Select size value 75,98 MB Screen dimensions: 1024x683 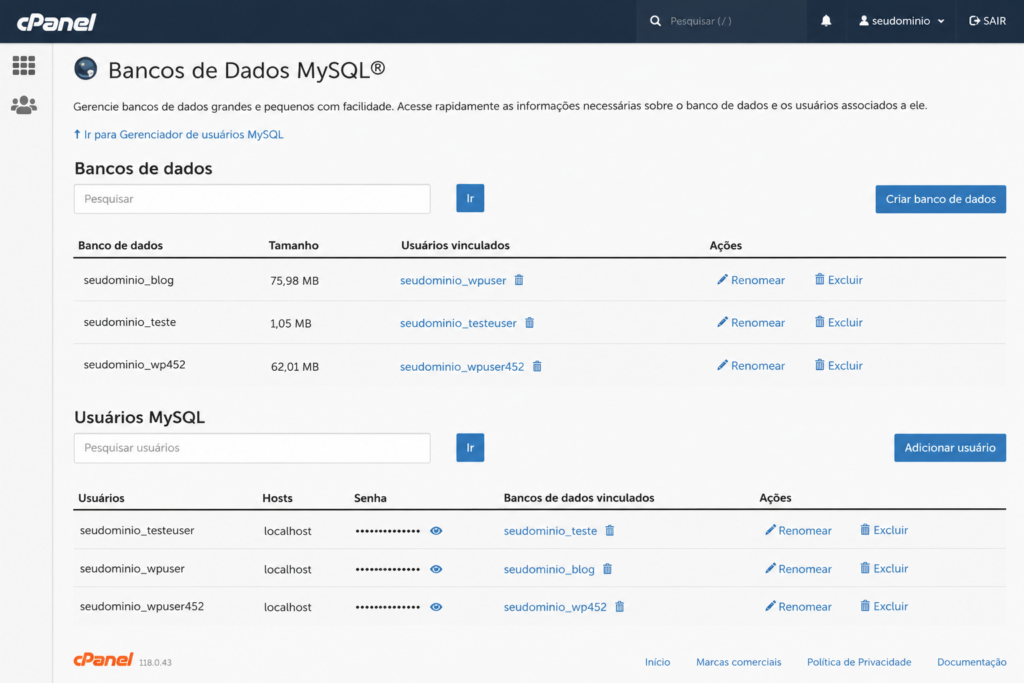[295, 281]
